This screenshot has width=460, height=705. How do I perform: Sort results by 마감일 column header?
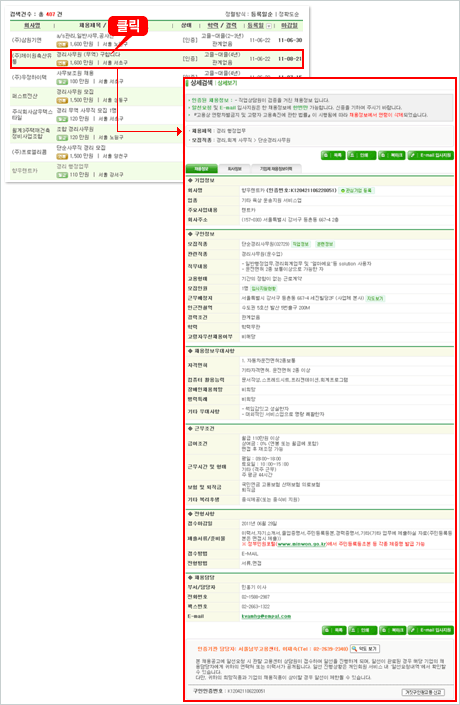click(289, 26)
